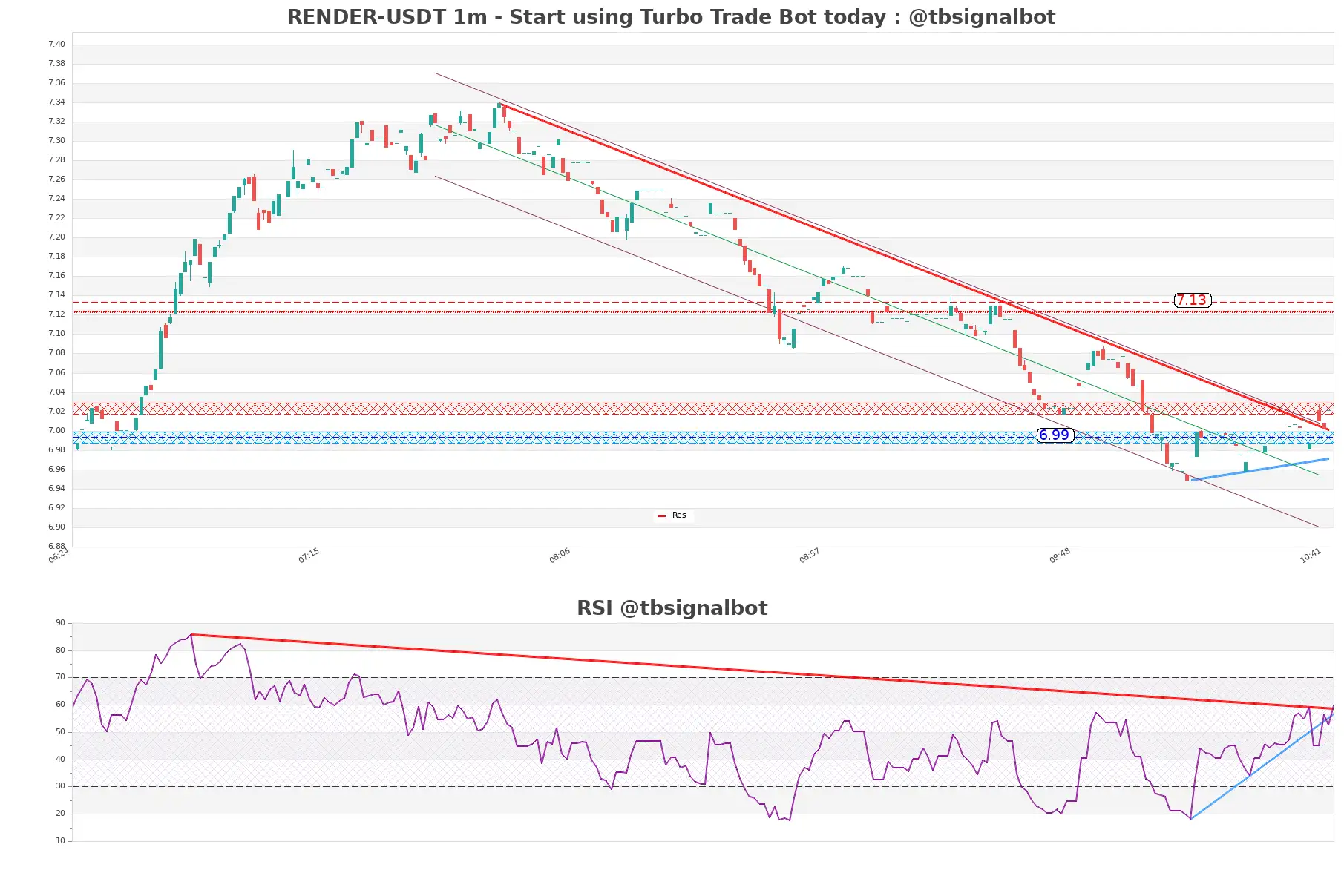
Task: Select the 7.13 resistance price label
Action: pos(1192,300)
